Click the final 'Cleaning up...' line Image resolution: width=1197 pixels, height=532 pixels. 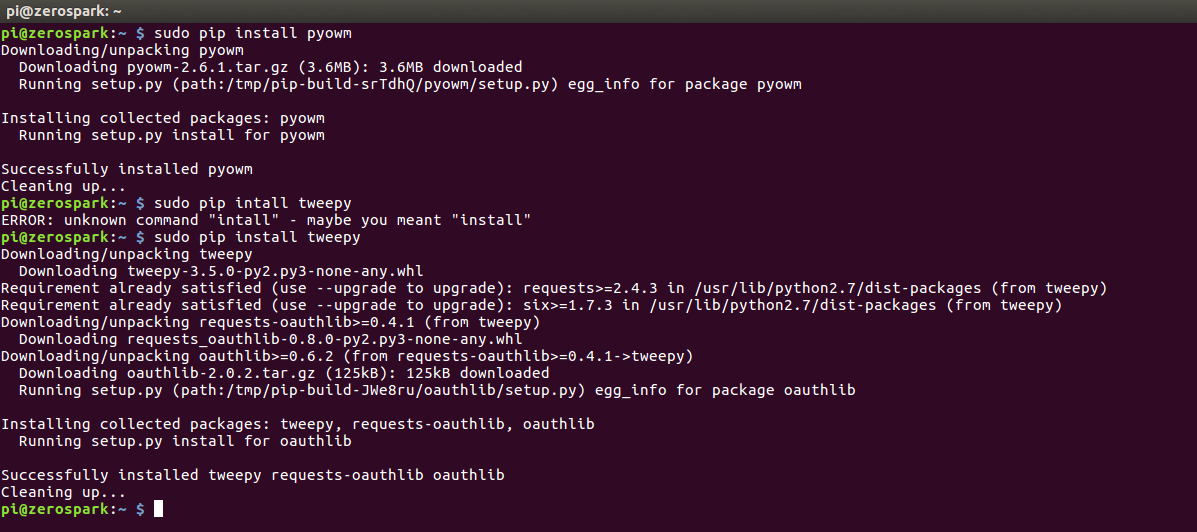coord(63,492)
